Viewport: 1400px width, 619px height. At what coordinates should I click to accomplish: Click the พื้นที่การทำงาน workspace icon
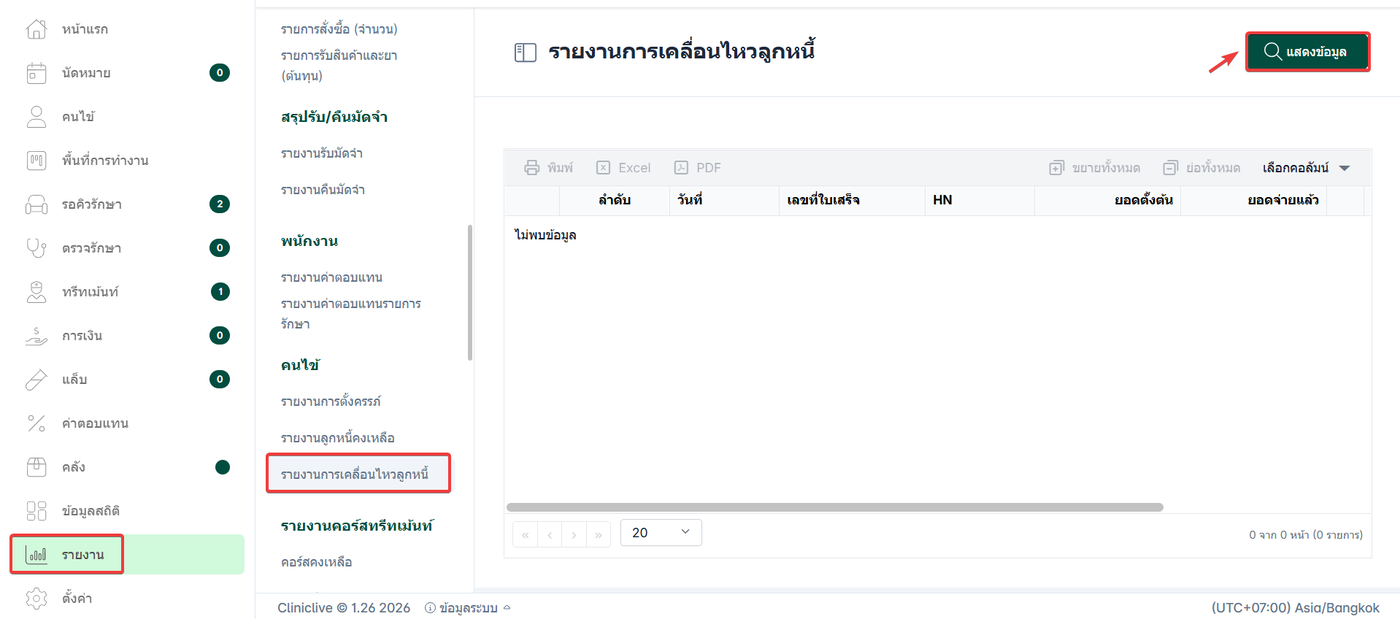pyautogui.click(x=36, y=160)
